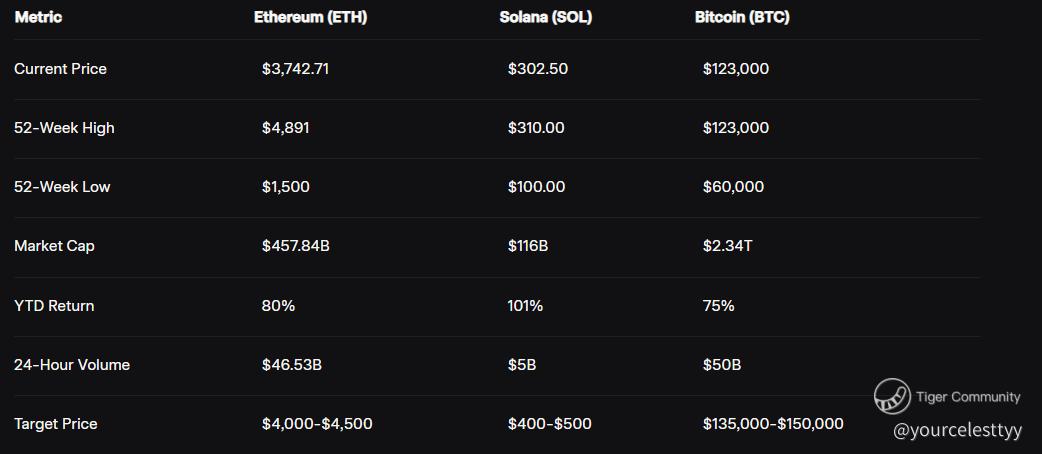The image size is (1042, 454).
Task: Click the 52-Week High row label
Action: point(64,128)
